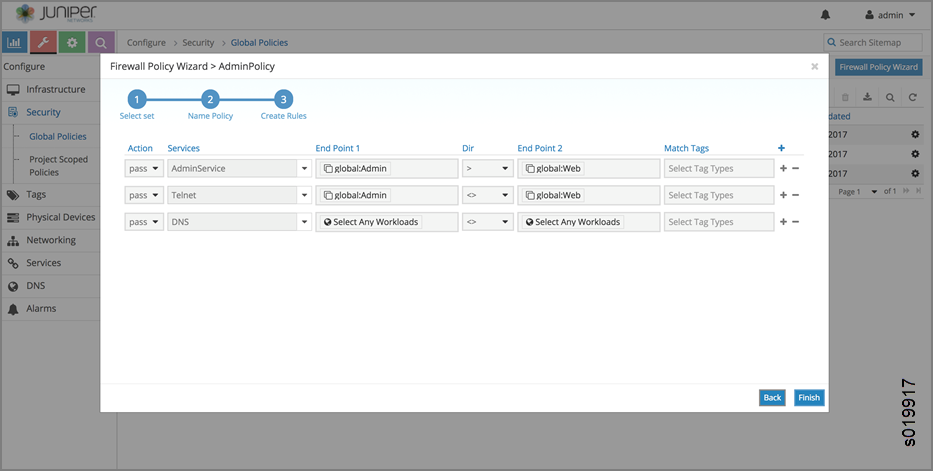
Task: Open Action dropdown for AdminService rule
Action: point(144,168)
